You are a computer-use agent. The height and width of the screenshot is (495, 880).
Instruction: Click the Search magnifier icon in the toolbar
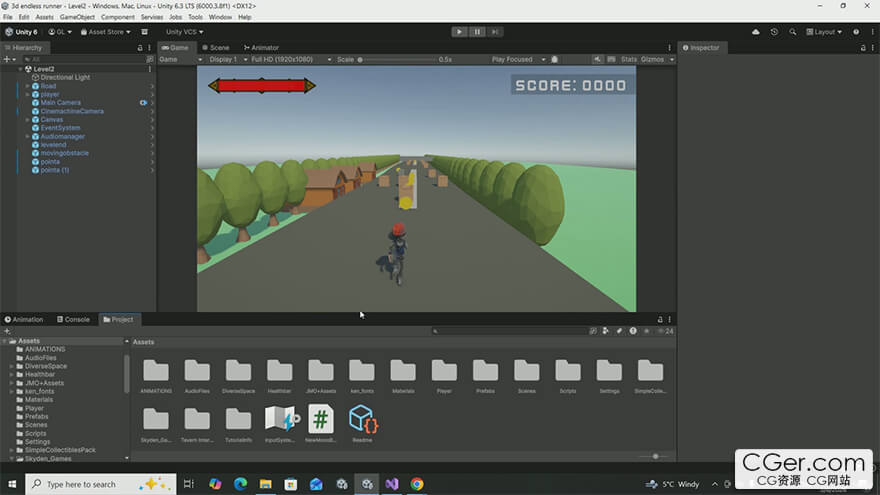(791, 31)
